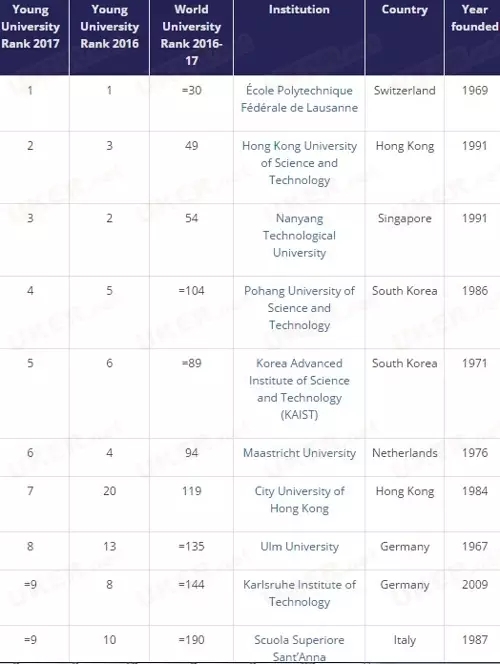This screenshot has height=664, width=500.
Task: Open Karlsruhe Institute of Technology link
Action: (x=299, y=593)
